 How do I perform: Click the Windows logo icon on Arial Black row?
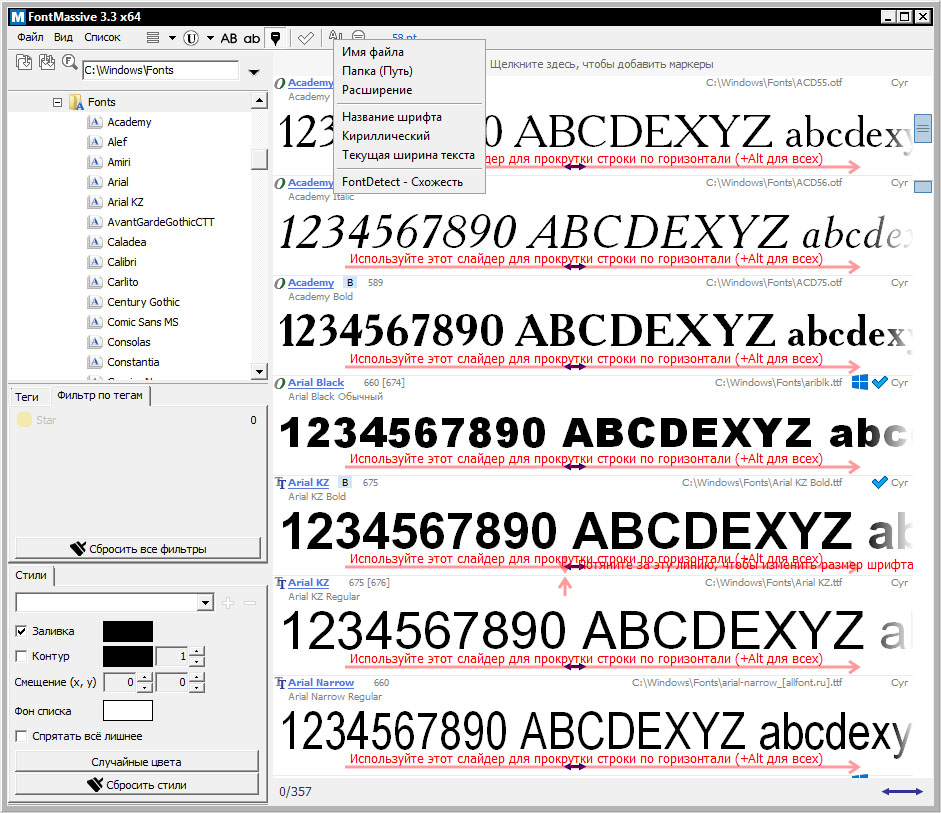859,382
